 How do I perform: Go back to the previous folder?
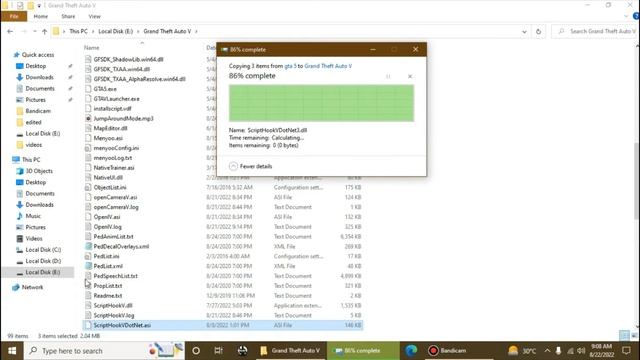click(10, 31)
